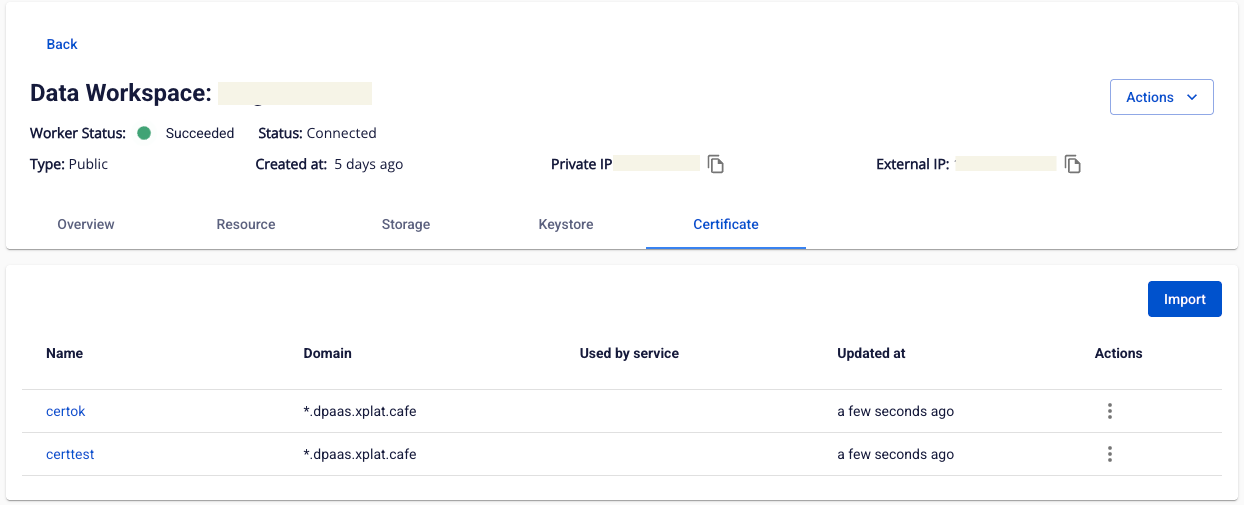Image resolution: width=1244 pixels, height=505 pixels.
Task: Click the Updated at column header
Action: pyautogui.click(x=871, y=353)
